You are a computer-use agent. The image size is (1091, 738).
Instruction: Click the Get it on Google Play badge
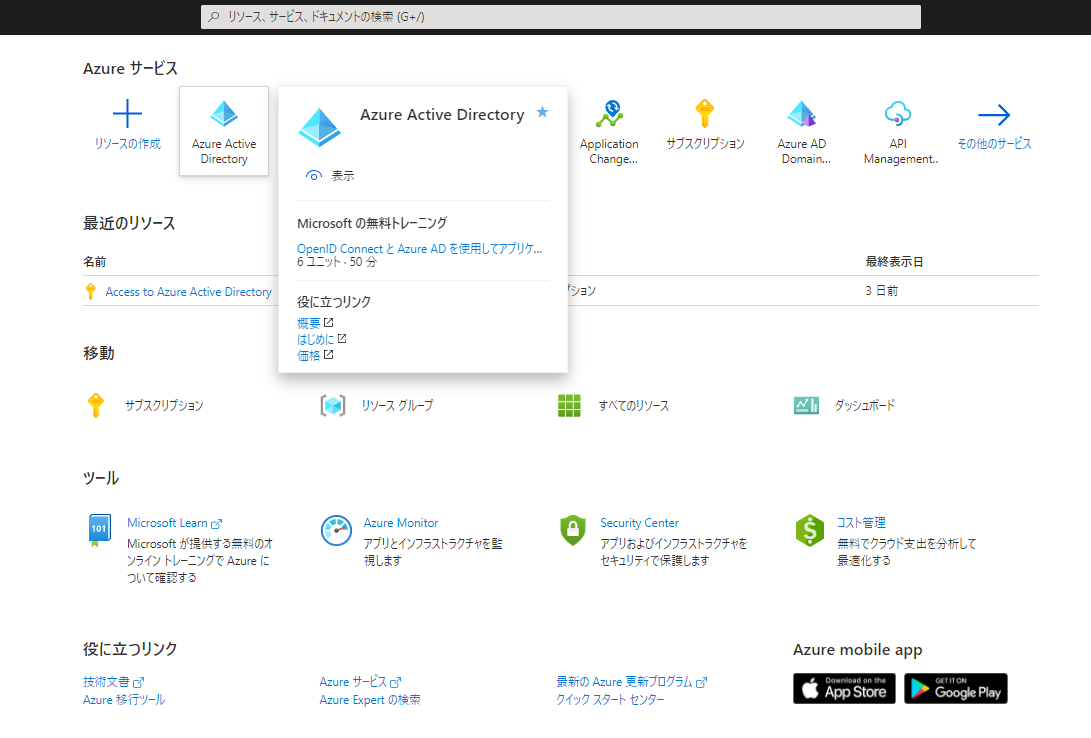pyautogui.click(x=956, y=689)
